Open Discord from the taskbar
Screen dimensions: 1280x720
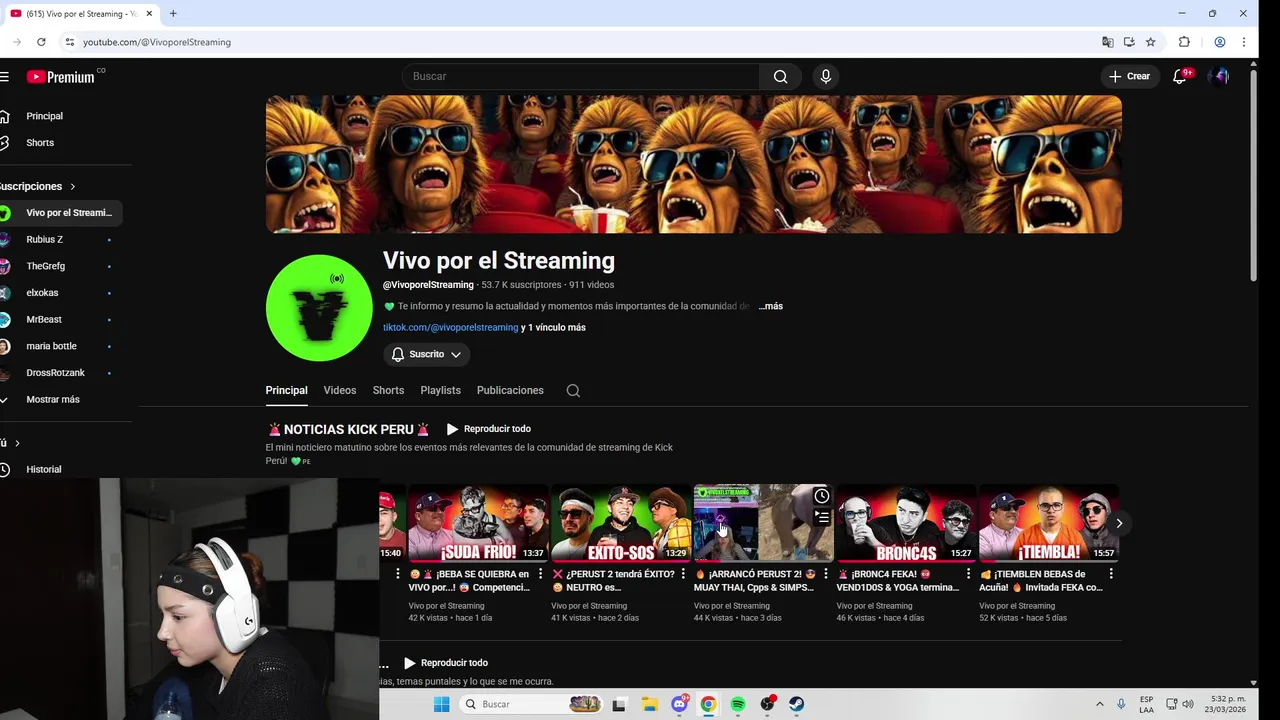point(680,704)
